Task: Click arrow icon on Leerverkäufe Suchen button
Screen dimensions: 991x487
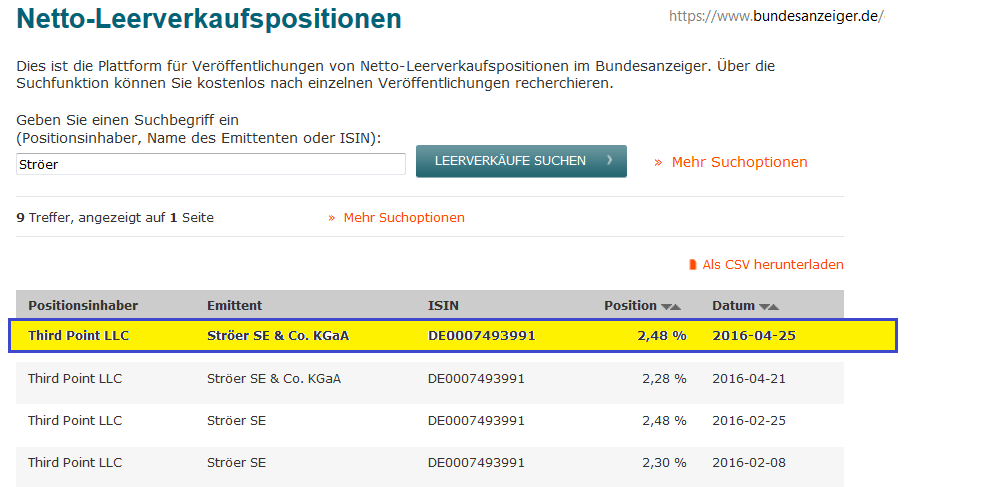Action: 608,161
